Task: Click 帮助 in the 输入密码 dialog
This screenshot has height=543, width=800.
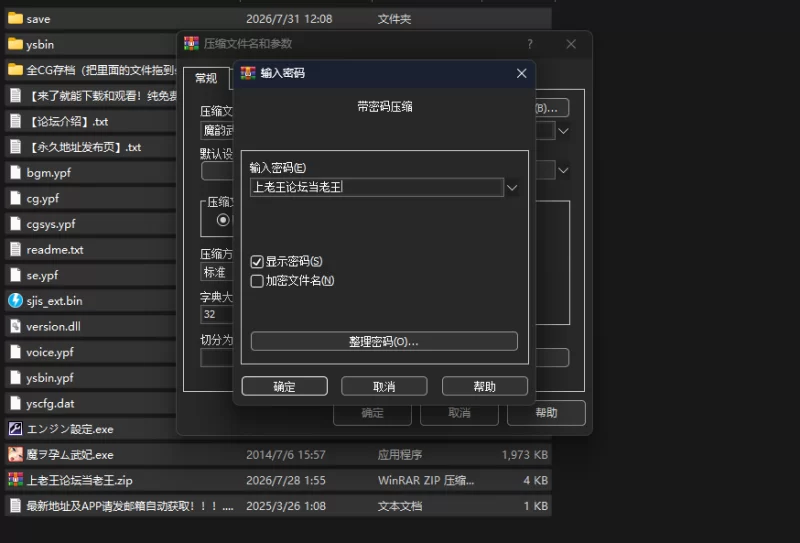Action: pyautogui.click(x=485, y=386)
